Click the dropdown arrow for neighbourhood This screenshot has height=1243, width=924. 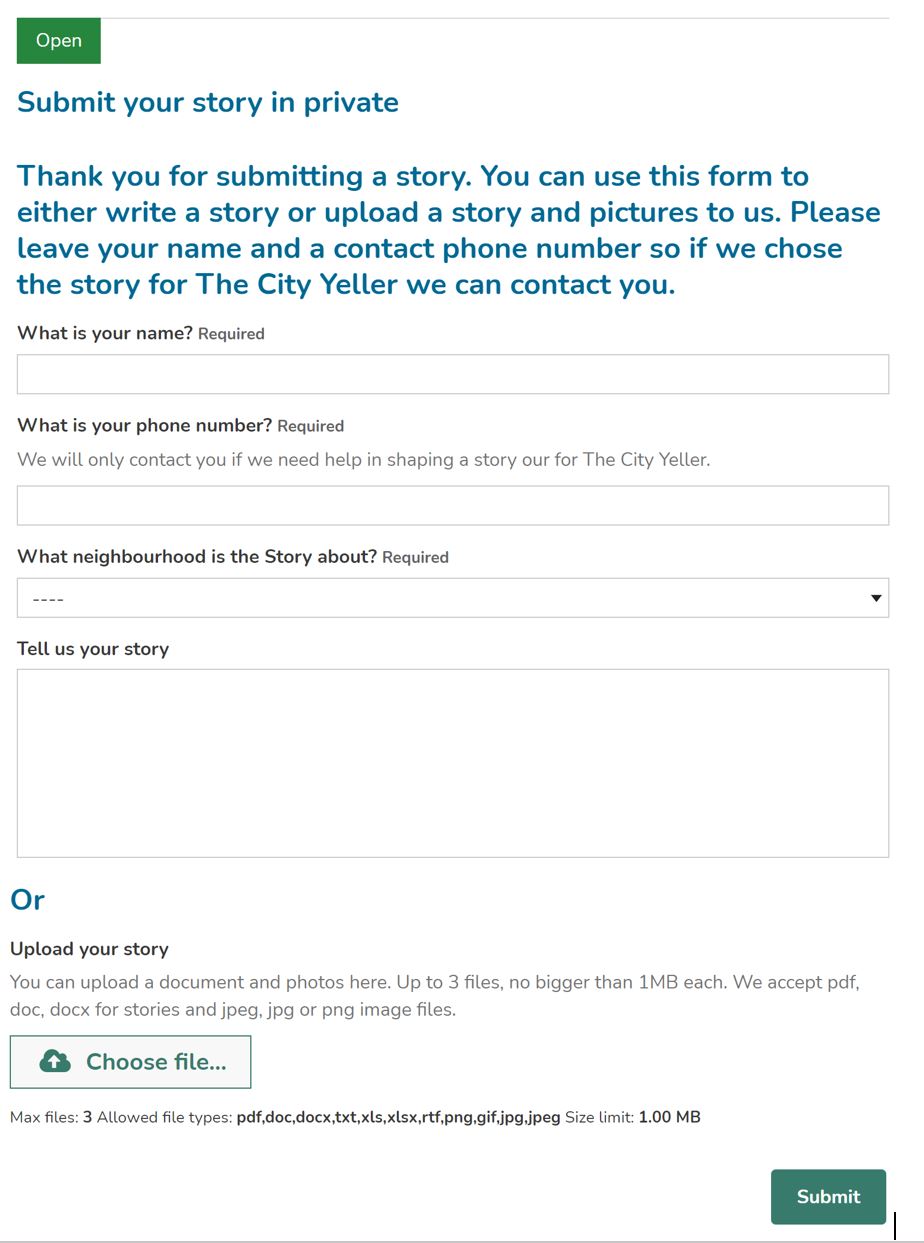tap(876, 598)
